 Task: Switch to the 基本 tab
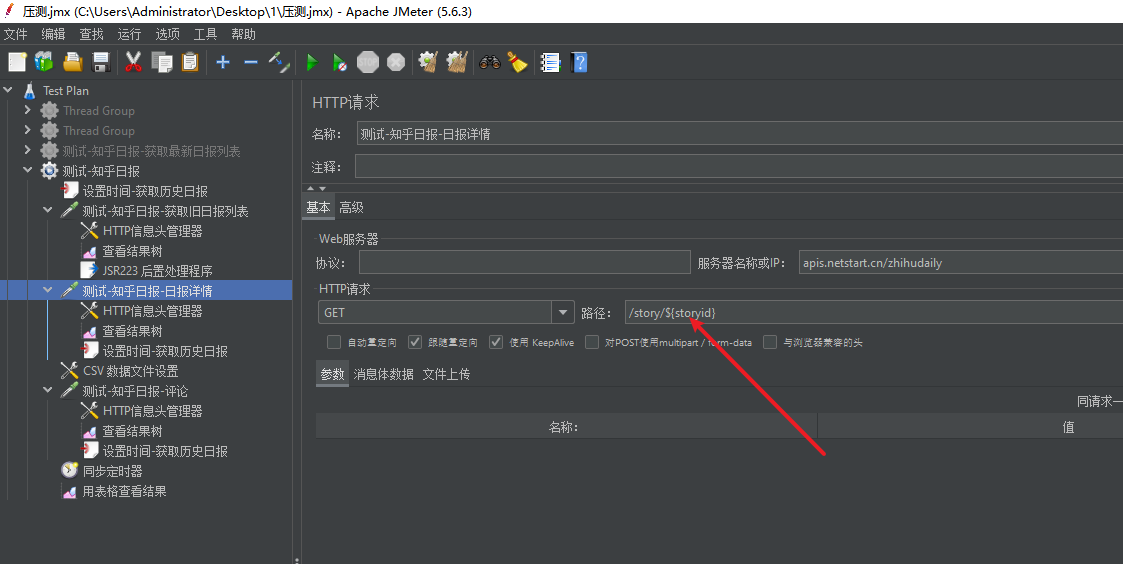pyautogui.click(x=318, y=208)
